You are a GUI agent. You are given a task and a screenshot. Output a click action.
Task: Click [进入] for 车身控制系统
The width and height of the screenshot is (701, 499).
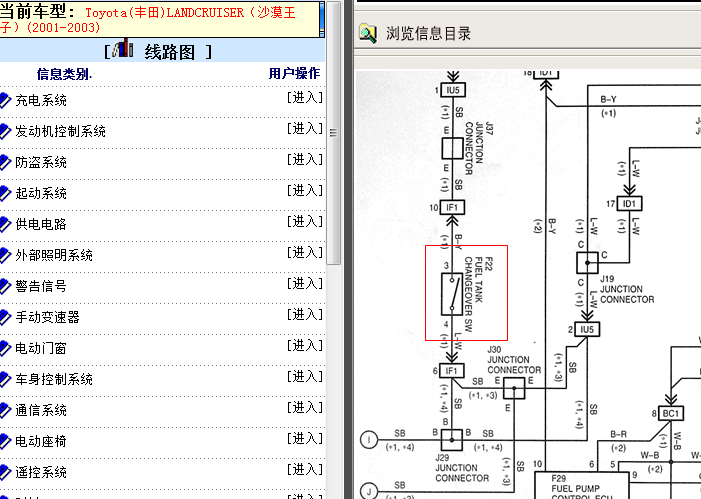[x=304, y=376]
